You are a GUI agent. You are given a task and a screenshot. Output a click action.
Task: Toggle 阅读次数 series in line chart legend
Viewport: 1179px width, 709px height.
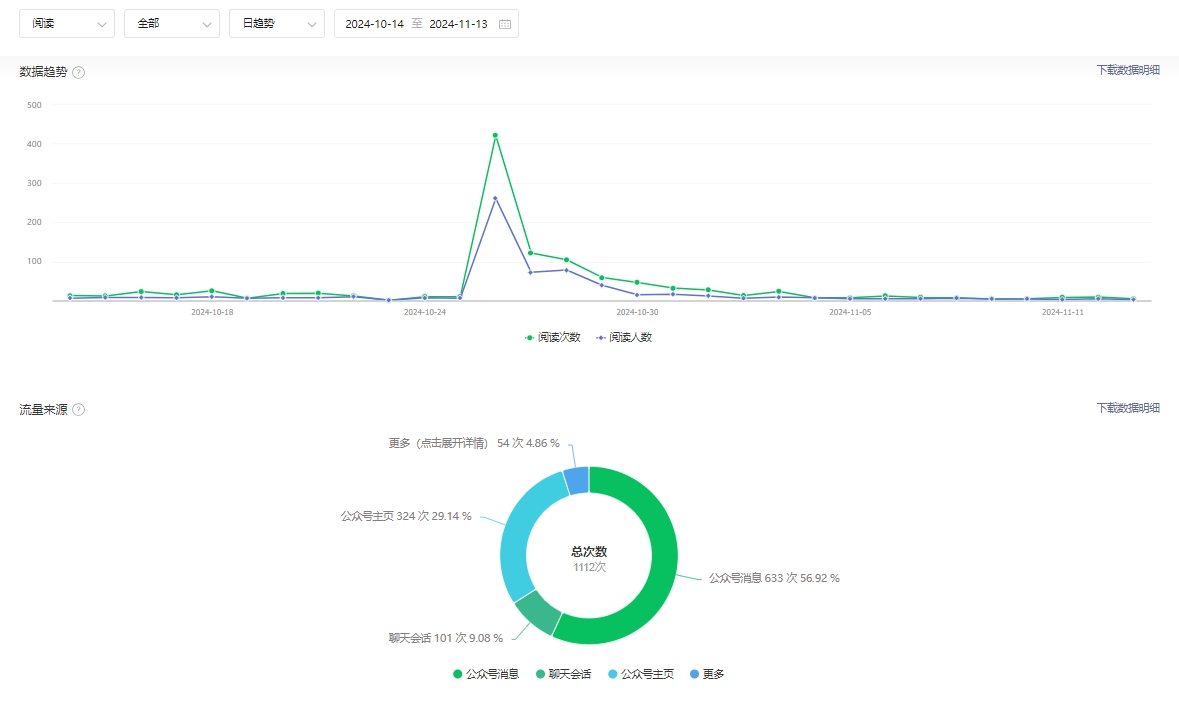553,338
